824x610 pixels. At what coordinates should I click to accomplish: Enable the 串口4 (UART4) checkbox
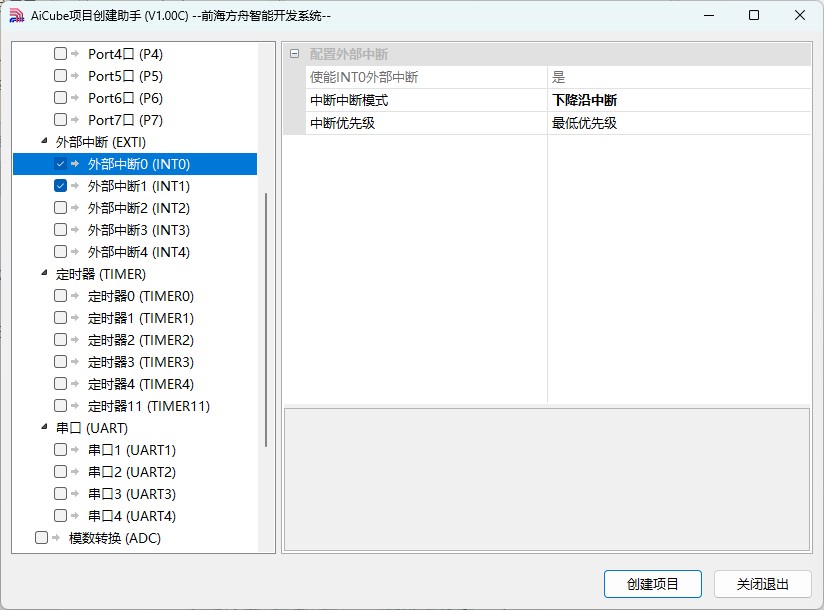(x=60, y=516)
